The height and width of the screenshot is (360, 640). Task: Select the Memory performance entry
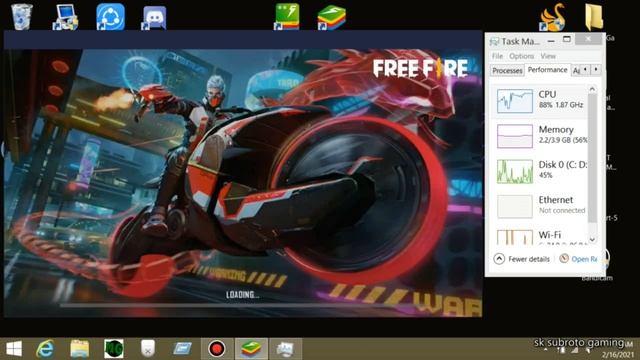(540, 136)
